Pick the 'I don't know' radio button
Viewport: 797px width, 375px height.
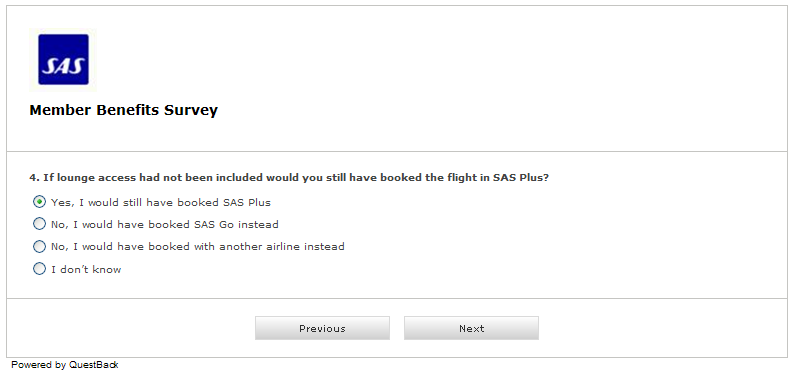pos(39,268)
